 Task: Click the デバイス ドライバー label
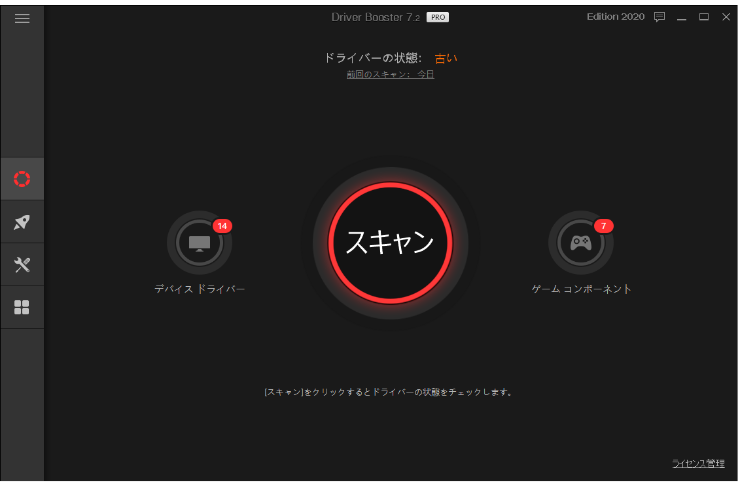click(x=200, y=289)
